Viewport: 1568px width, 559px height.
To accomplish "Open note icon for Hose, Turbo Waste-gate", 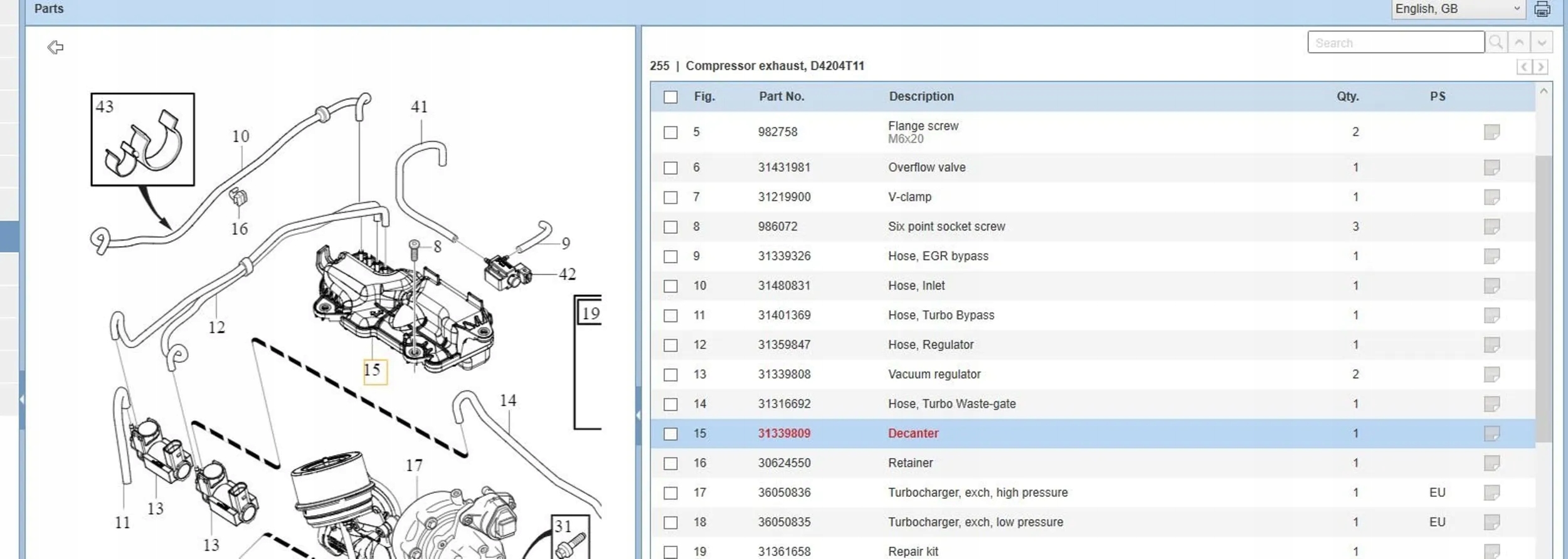I will 1492,404.
